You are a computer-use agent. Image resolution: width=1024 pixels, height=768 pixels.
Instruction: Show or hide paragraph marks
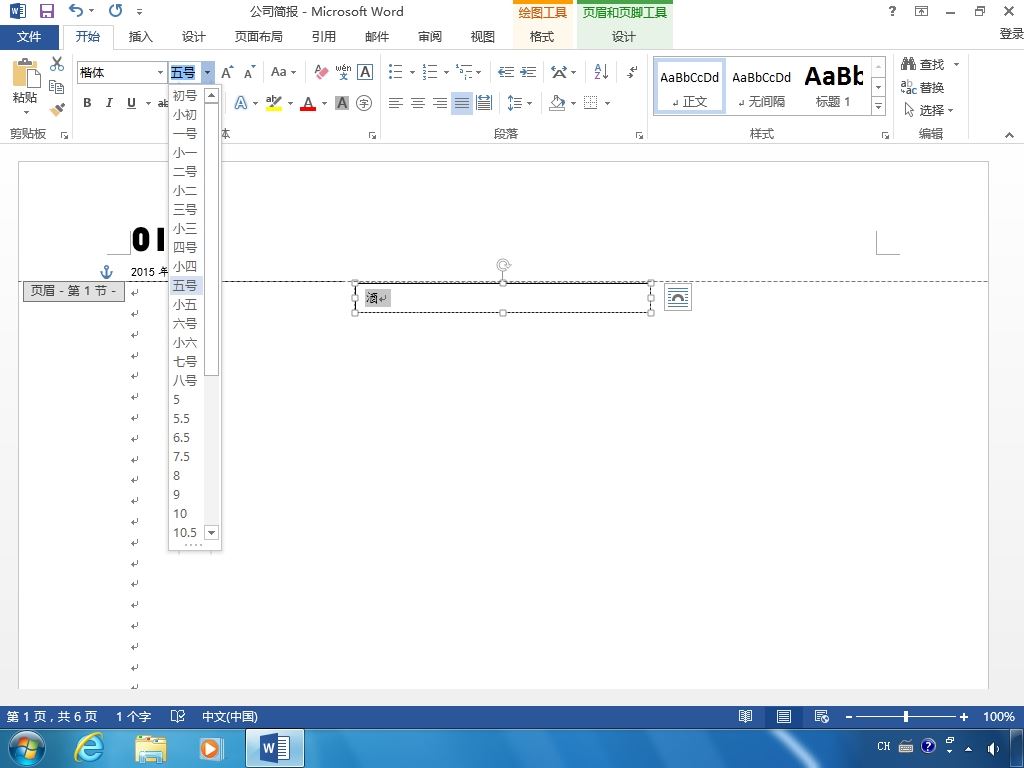[x=632, y=72]
